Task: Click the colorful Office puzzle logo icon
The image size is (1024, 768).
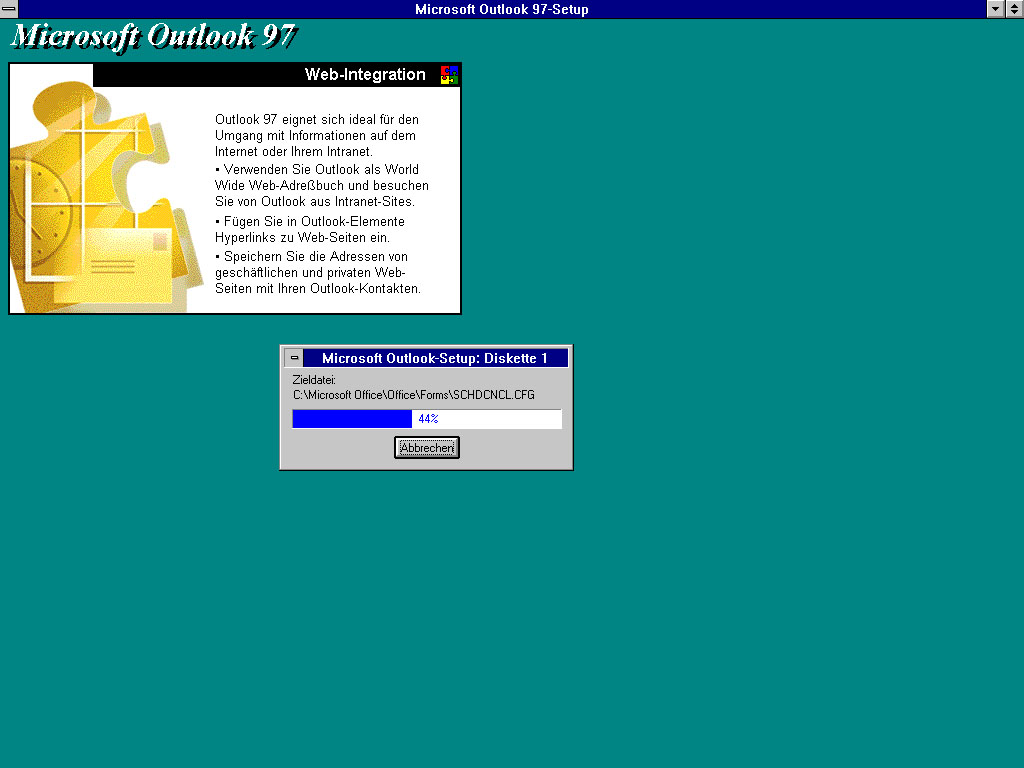Action: coord(449,74)
